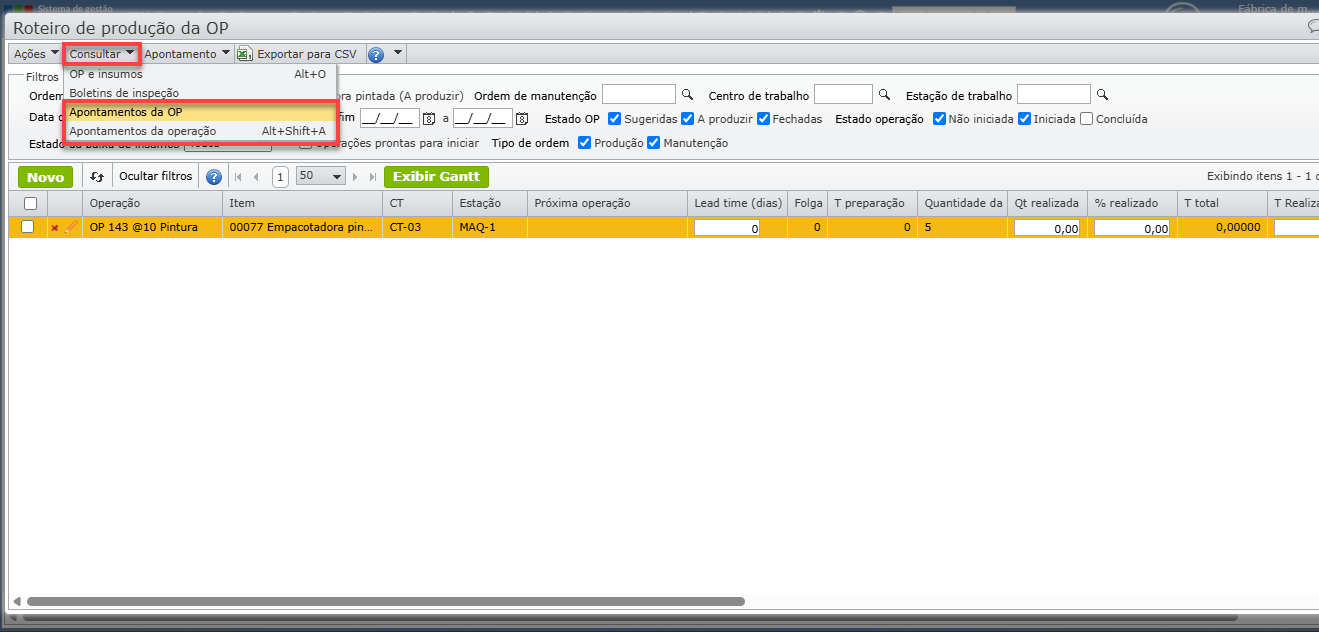Search Centro de trabalho with magnifier icon

(883, 95)
